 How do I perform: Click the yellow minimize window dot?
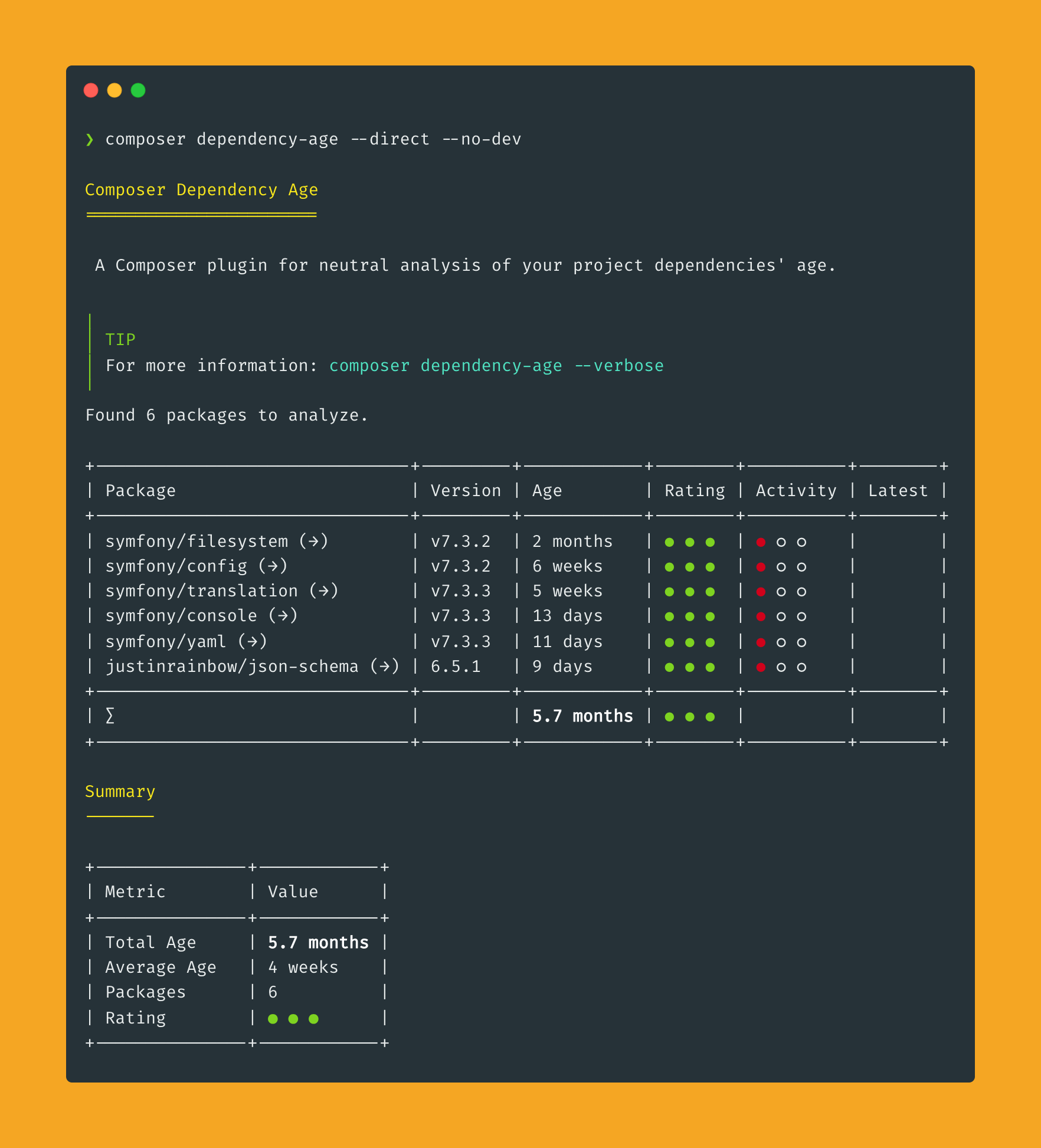click(114, 90)
